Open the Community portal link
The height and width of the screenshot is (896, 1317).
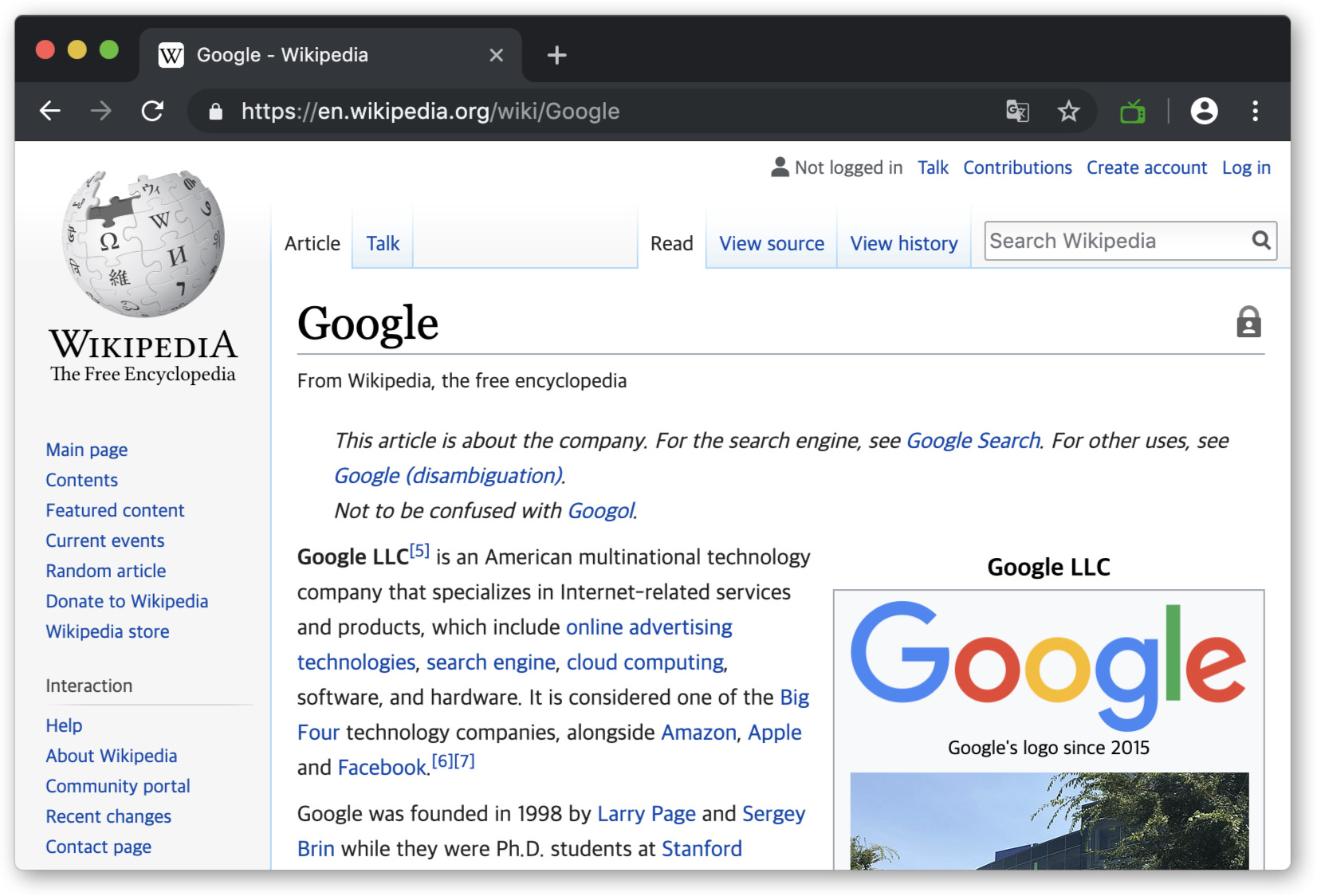118,786
